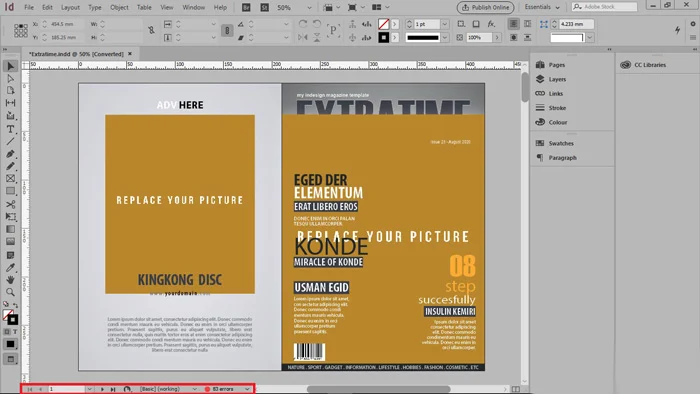Swap fill and stroke arrows
The height and width of the screenshot is (394, 700).
[16, 305]
